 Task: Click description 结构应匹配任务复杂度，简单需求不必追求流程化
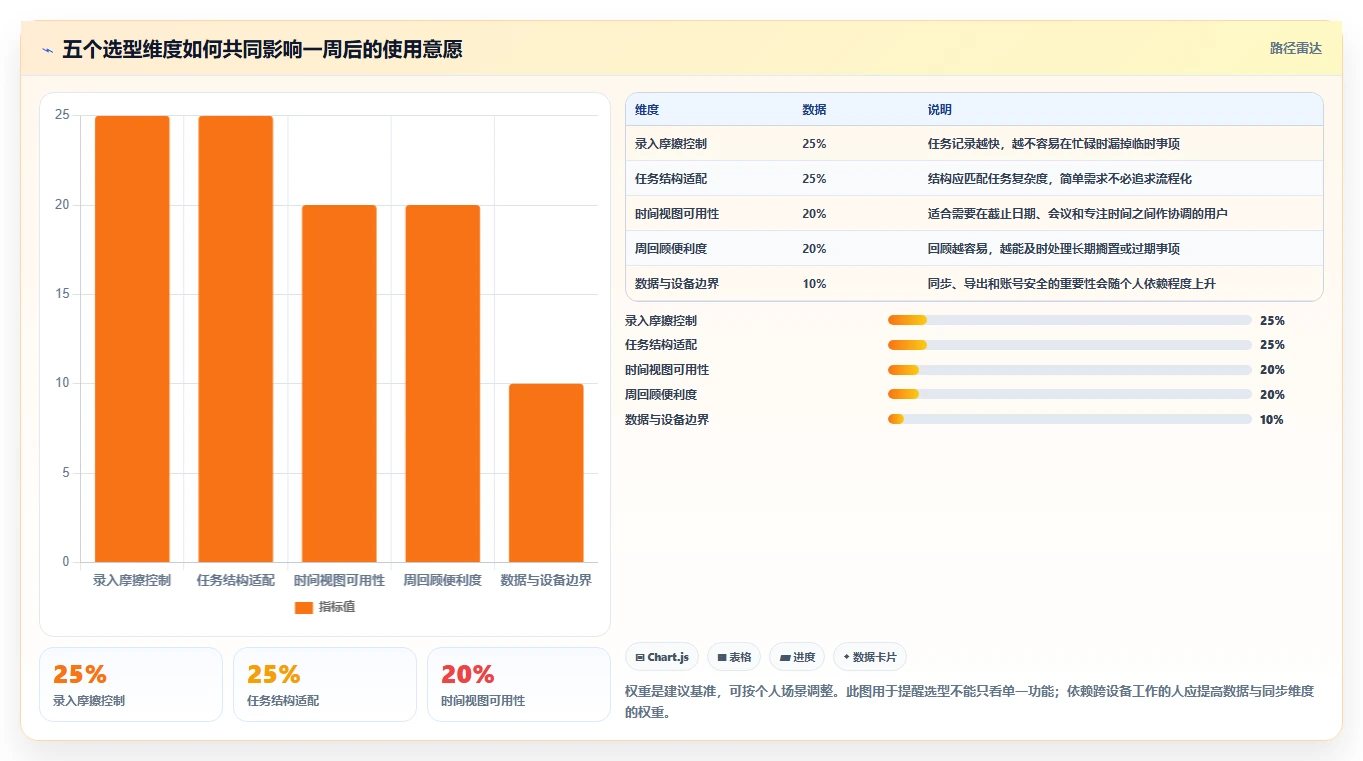(x=1060, y=179)
